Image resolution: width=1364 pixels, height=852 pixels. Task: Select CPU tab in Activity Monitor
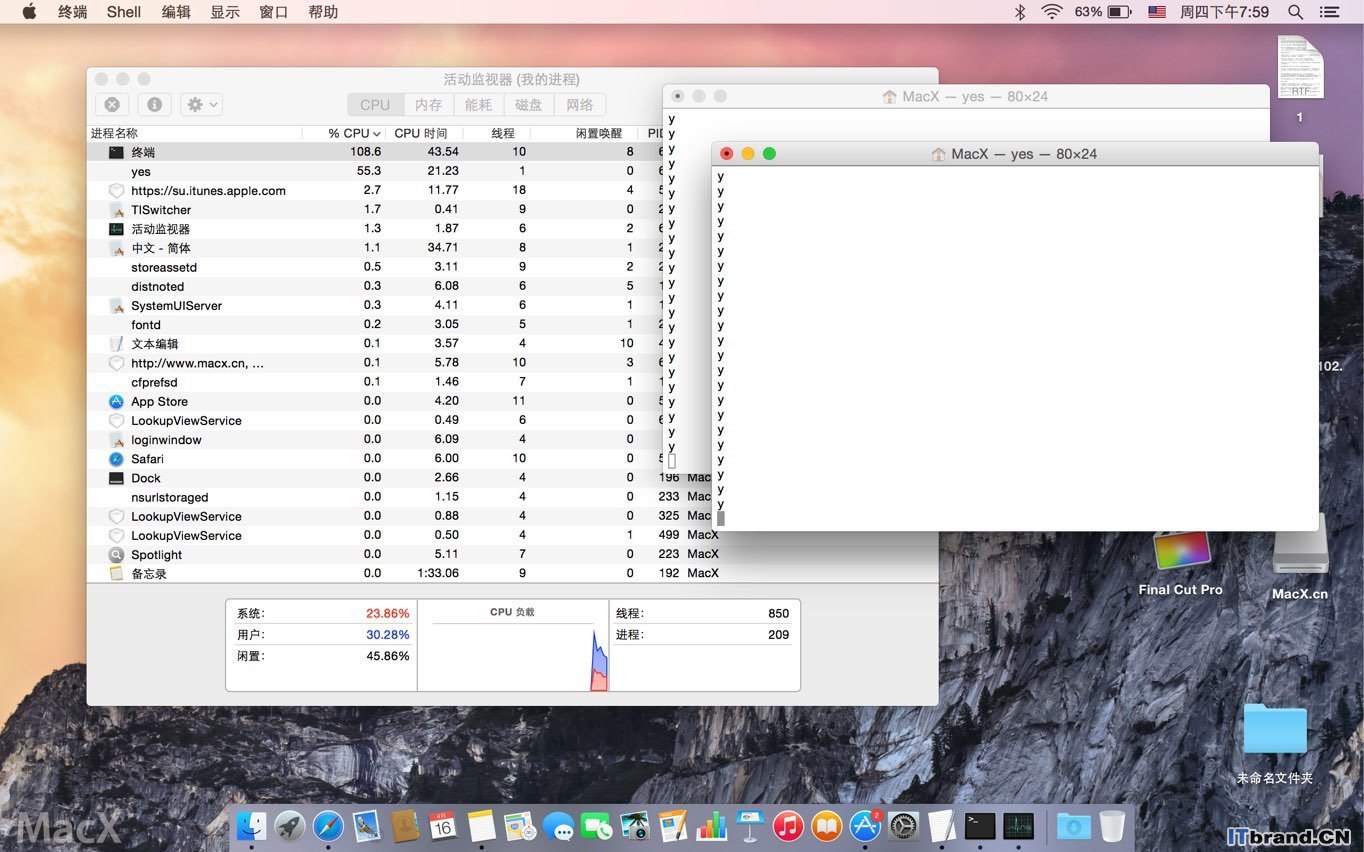click(375, 105)
